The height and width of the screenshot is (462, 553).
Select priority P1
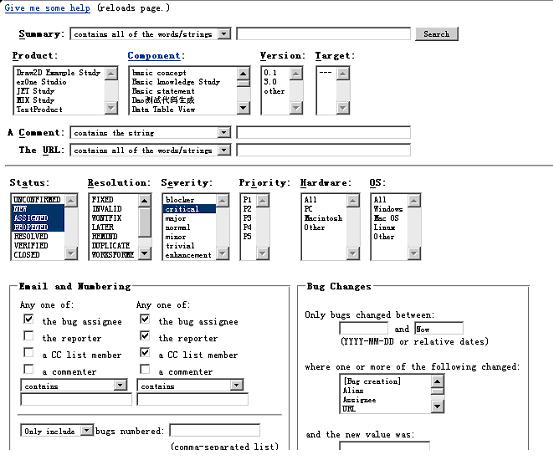[247, 200]
